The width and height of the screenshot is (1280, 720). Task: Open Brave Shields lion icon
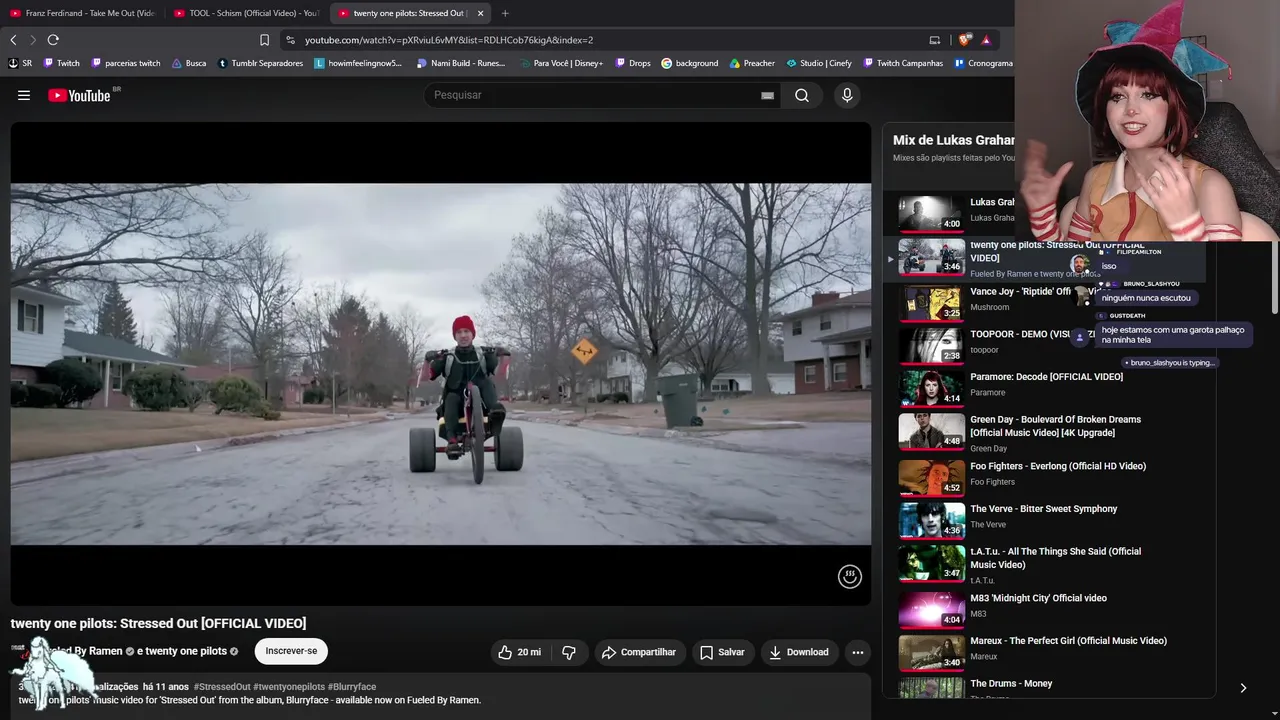965,40
